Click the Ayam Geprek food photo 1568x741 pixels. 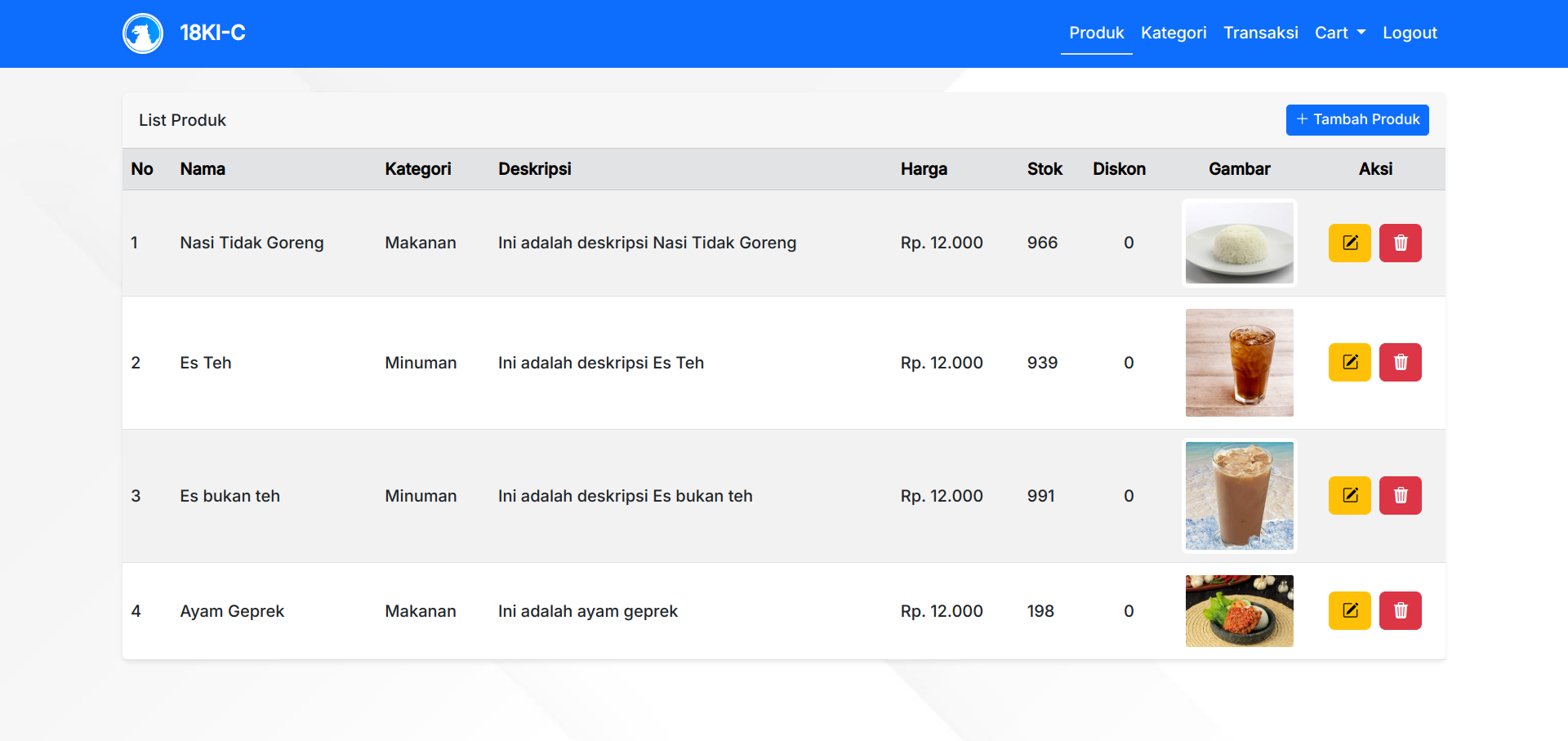tap(1239, 610)
